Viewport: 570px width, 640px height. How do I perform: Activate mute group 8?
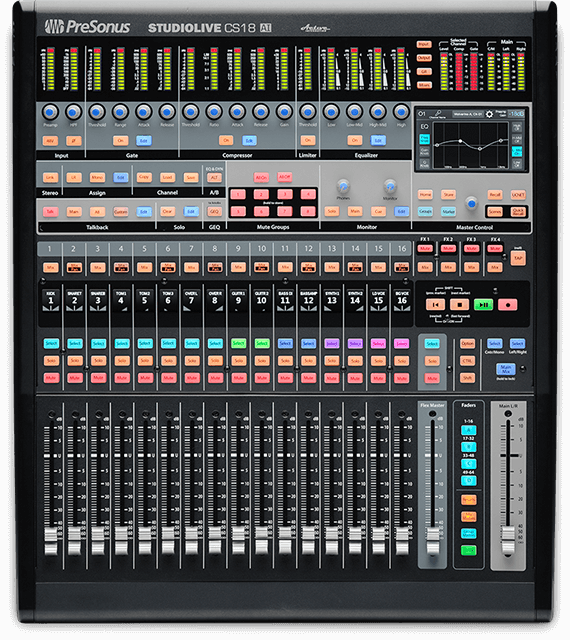coord(308,211)
